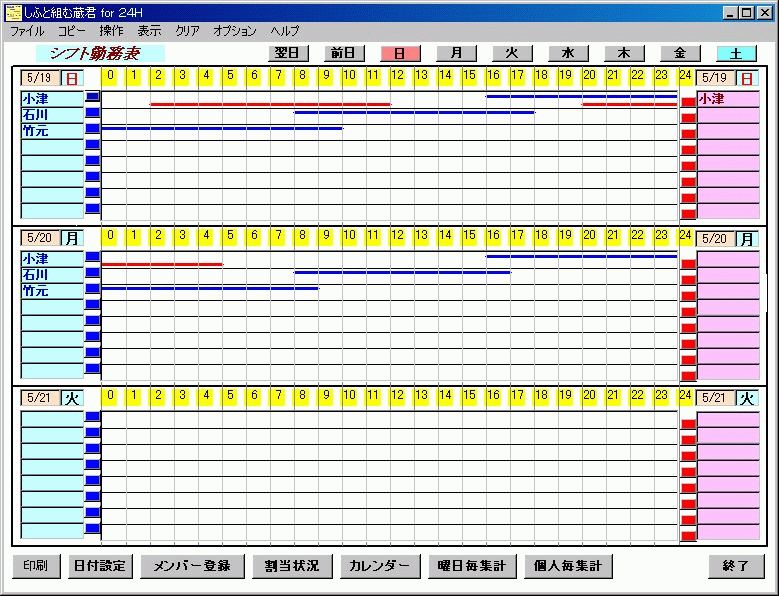779x596 pixels.
Task: Open the ヘルプ menu
Action: coord(285,31)
